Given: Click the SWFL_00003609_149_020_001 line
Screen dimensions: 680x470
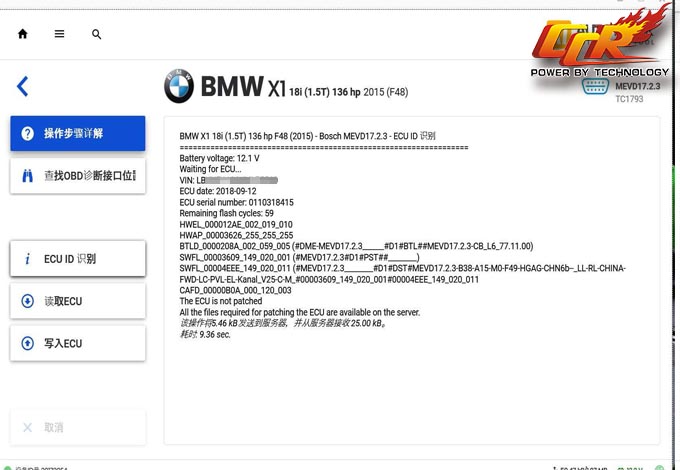Looking at the screenshot, I should 299,258.
